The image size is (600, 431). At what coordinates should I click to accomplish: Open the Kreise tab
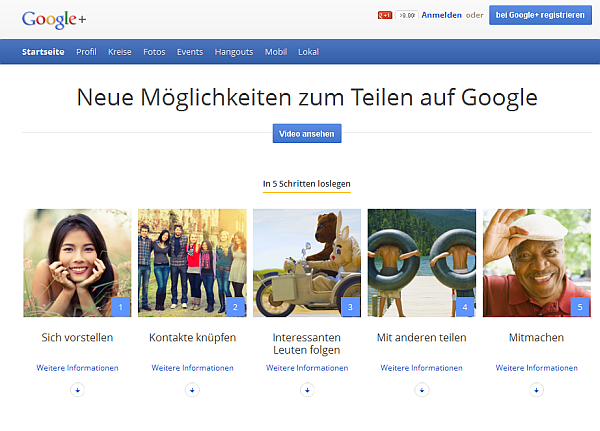(120, 52)
